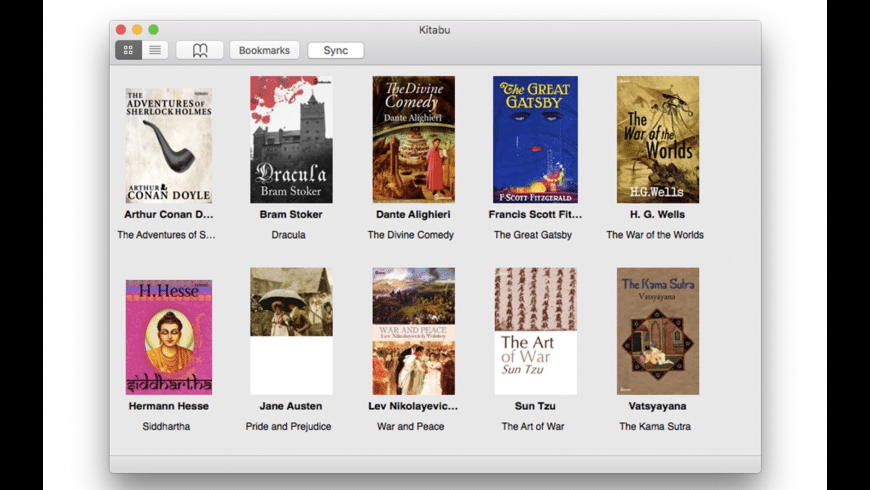Click title text 'The Kama Sutra' under cover

(655, 426)
